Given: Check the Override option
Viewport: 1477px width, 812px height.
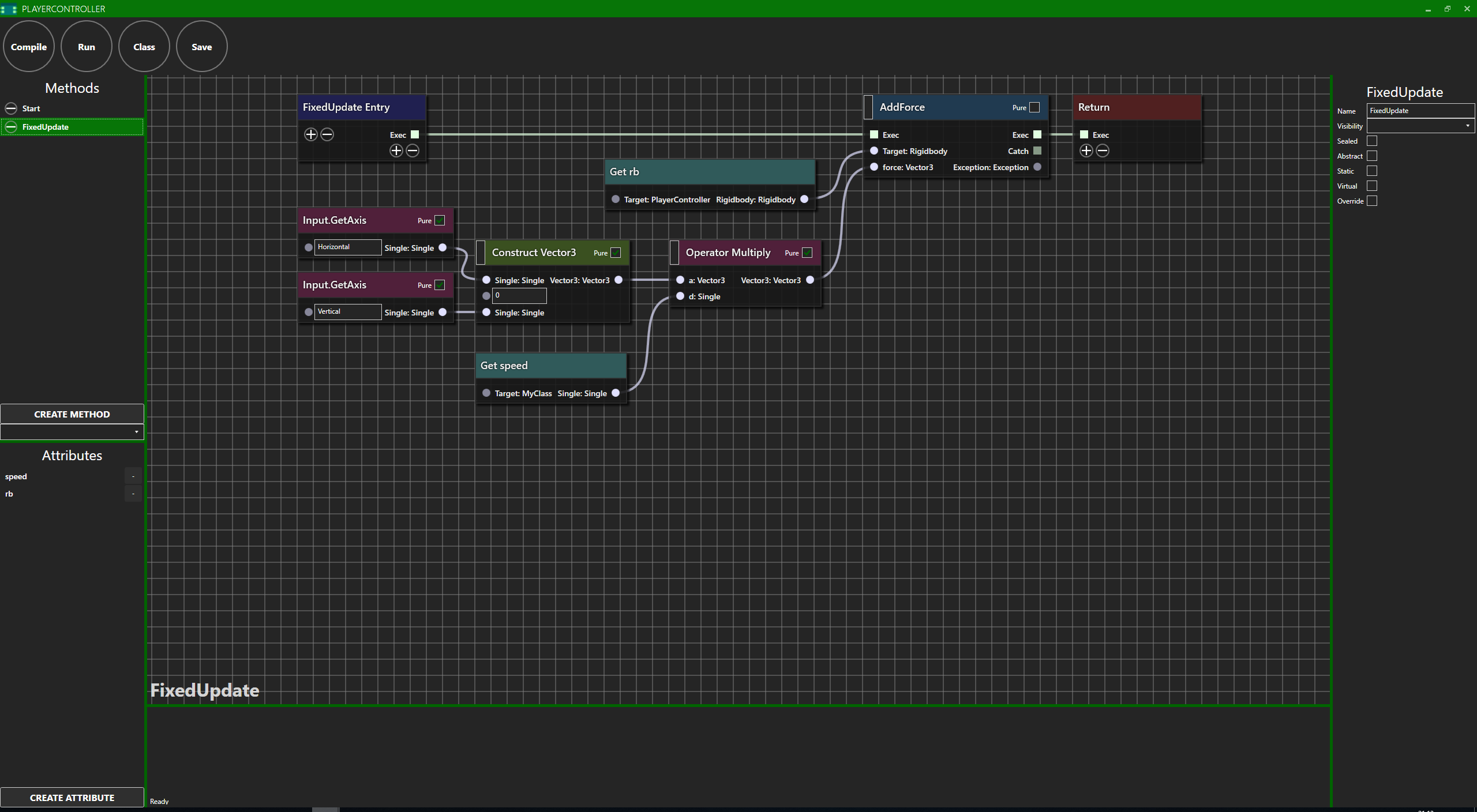Looking at the screenshot, I should (1372, 201).
